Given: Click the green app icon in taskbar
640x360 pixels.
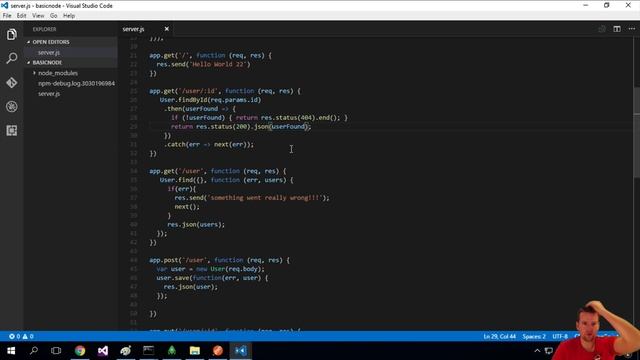Looking at the screenshot, I should coord(172,351).
